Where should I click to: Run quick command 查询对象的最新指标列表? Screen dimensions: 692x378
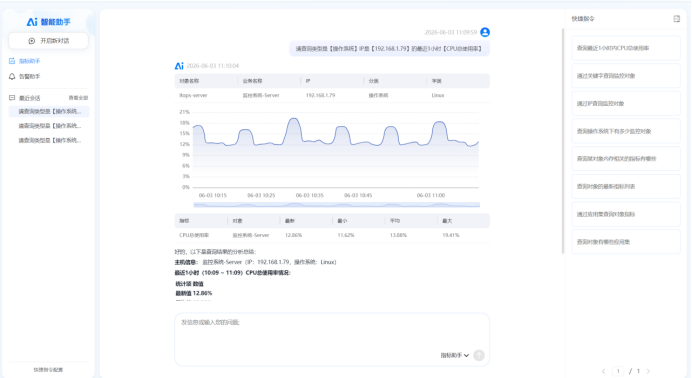[x=626, y=187]
